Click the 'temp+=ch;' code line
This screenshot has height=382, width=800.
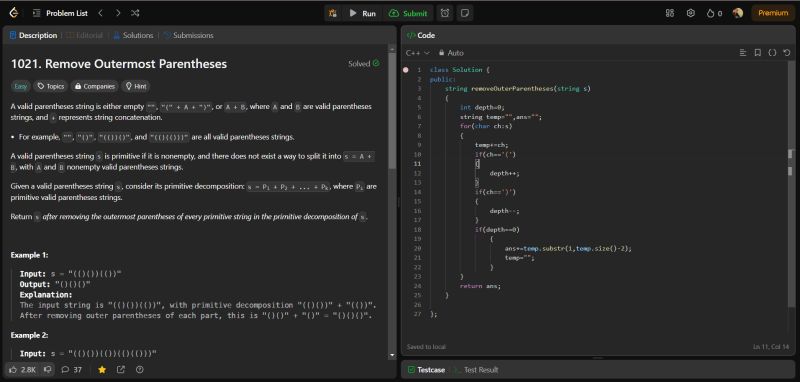(x=491, y=145)
